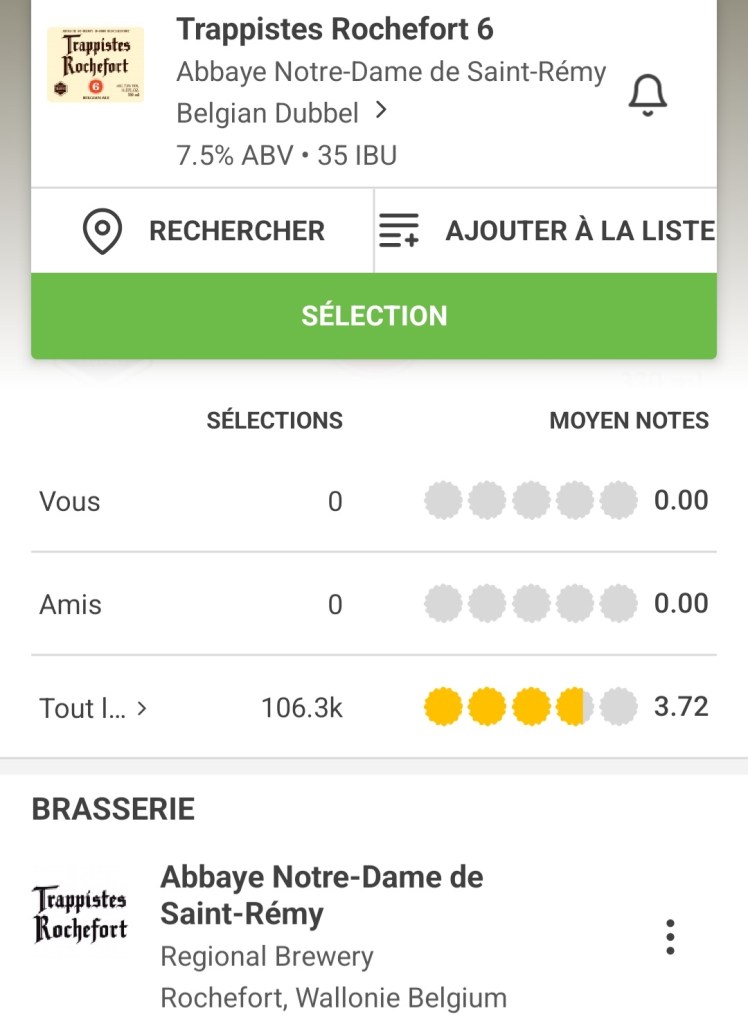The width and height of the screenshot is (748, 1024).
Task: Tap the RECHERCHER button label
Action: click(237, 231)
